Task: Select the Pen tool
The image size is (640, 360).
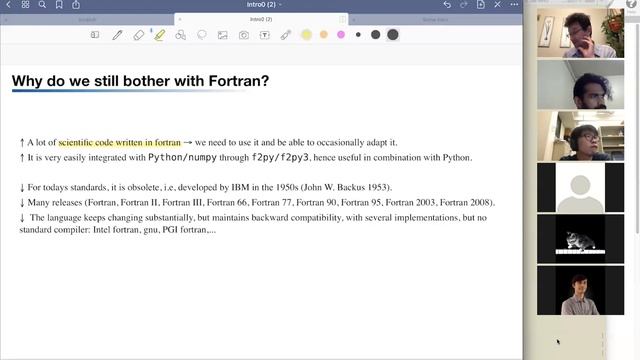Action: 117,35
